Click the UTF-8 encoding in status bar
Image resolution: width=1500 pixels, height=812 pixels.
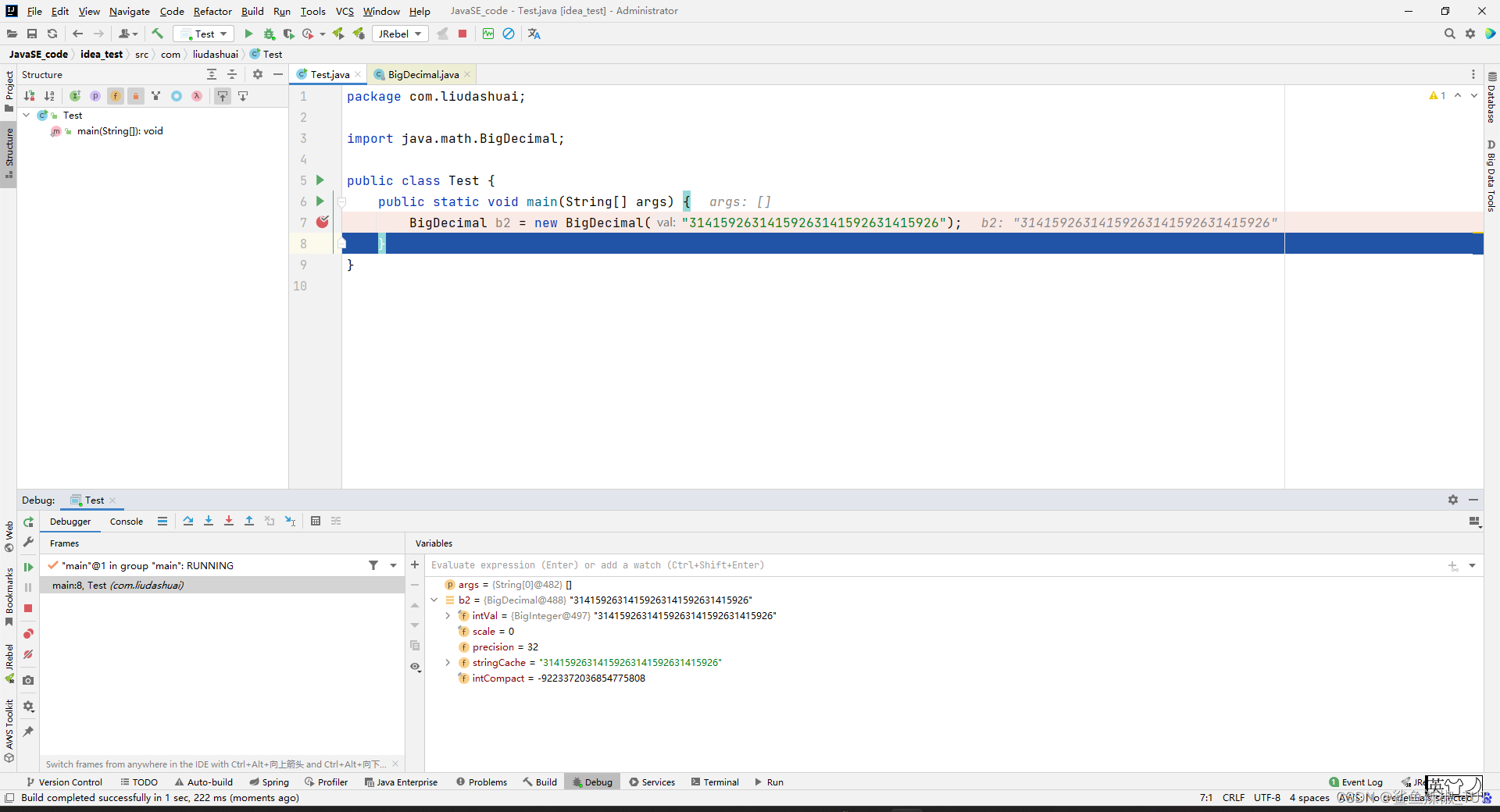pos(1267,797)
